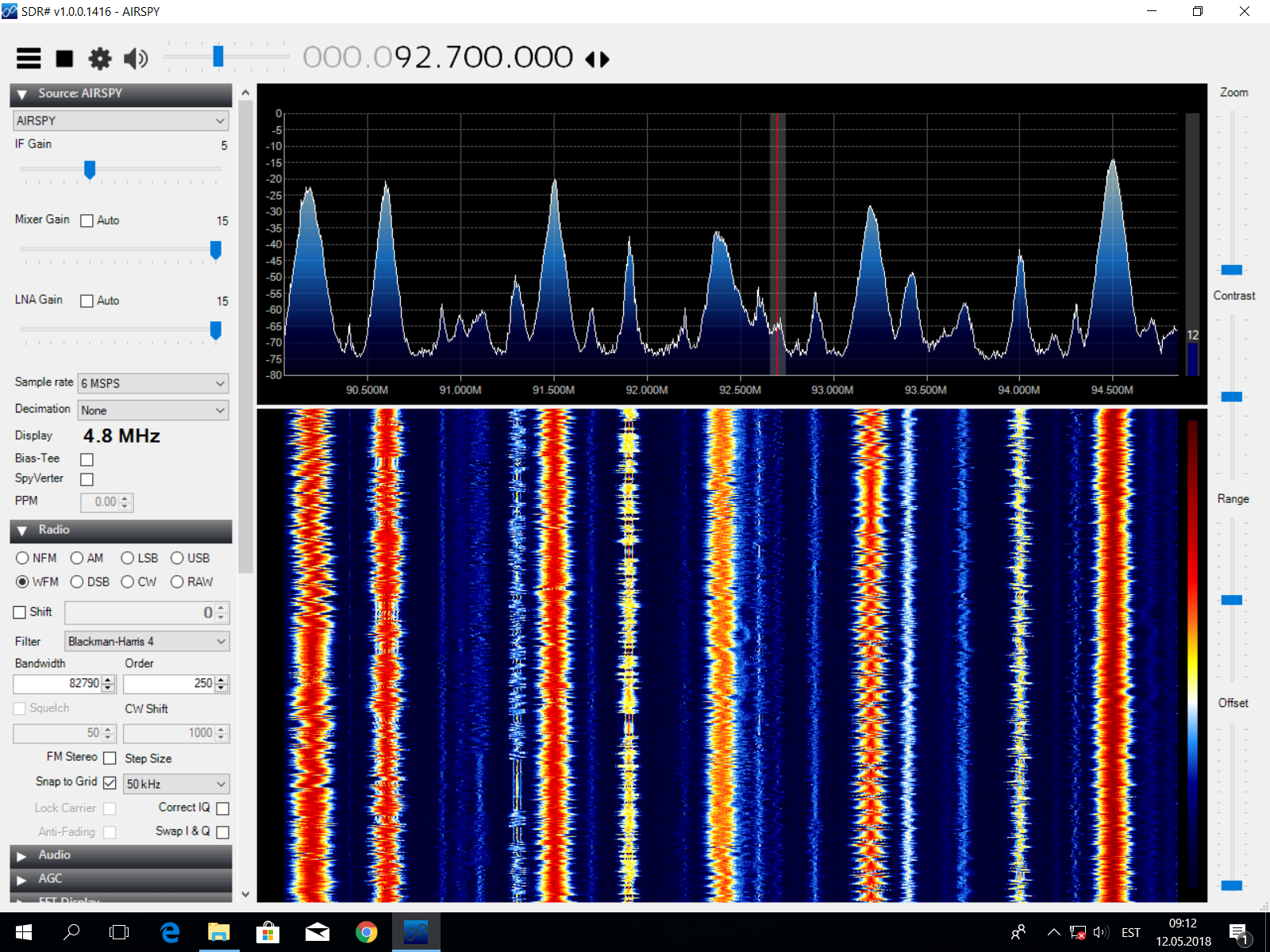The height and width of the screenshot is (952, 1270).
Task: Open the Sample rate dropdown
Action: point(153,383)
